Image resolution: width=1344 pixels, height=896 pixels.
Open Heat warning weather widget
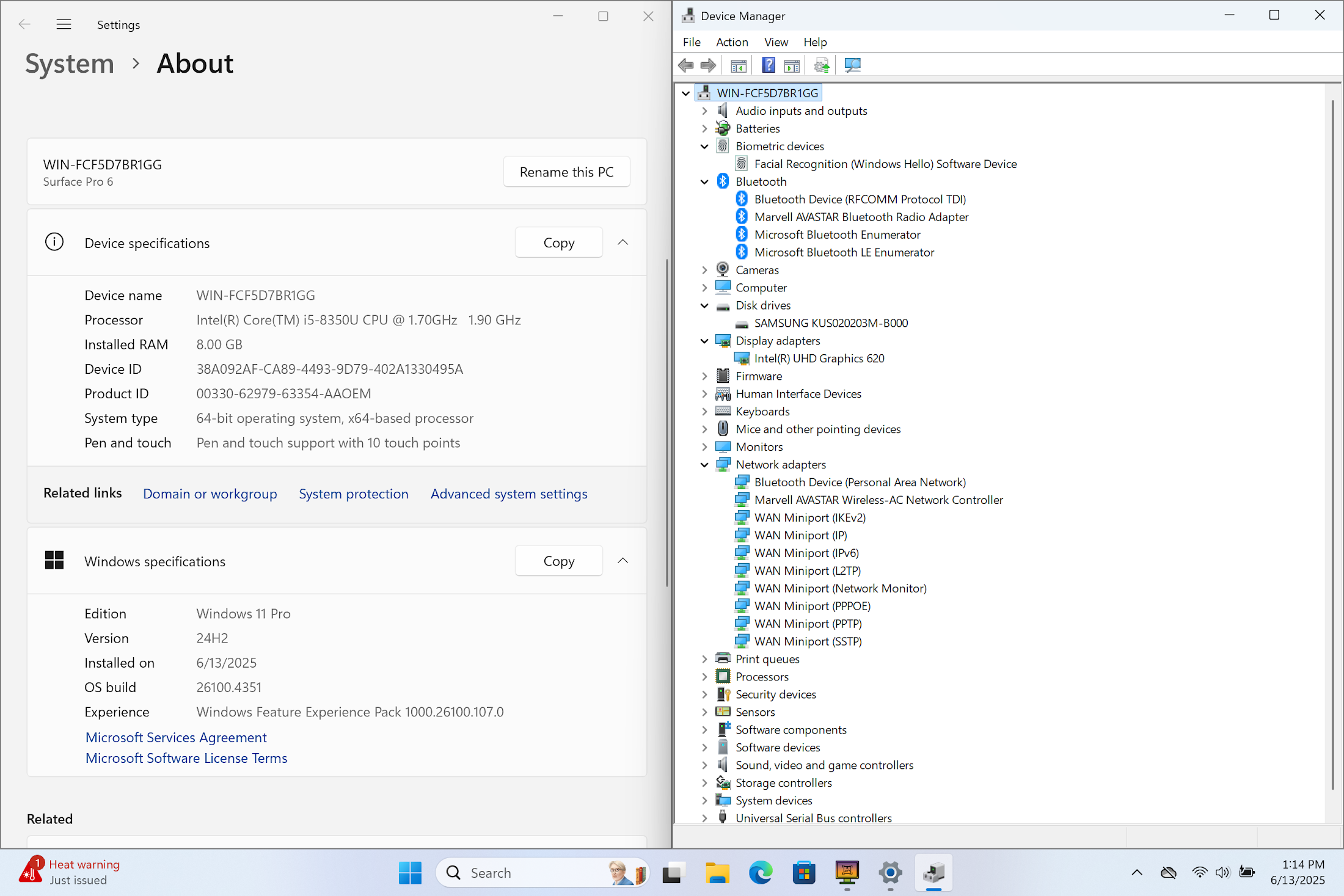coord(70,872)
